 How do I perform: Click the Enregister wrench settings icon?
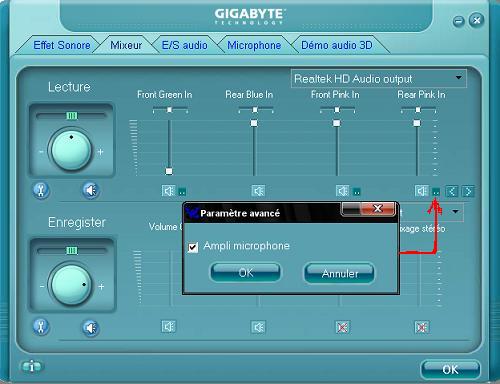click(41, 327)
